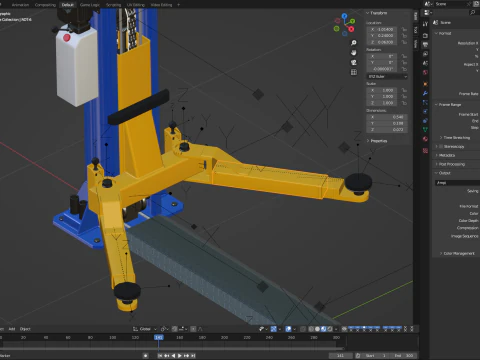480x360 pixels.
Task: Open the Particles properties tab icon
Action: pos(425,102)
